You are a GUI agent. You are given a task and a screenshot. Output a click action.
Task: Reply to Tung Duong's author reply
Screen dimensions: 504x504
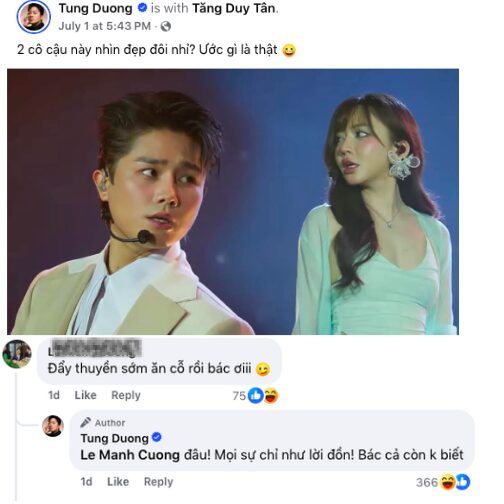158,482
